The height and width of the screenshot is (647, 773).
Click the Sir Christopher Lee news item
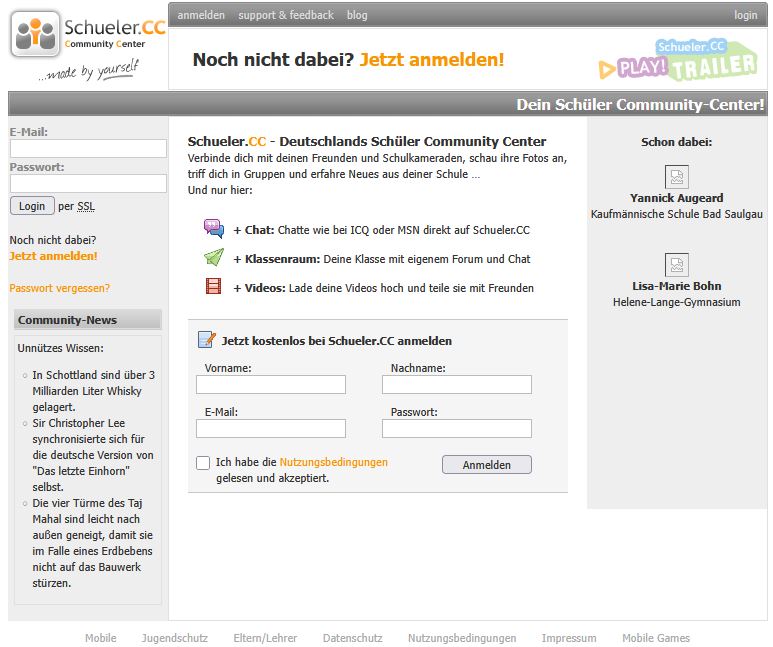pos(93,455)
